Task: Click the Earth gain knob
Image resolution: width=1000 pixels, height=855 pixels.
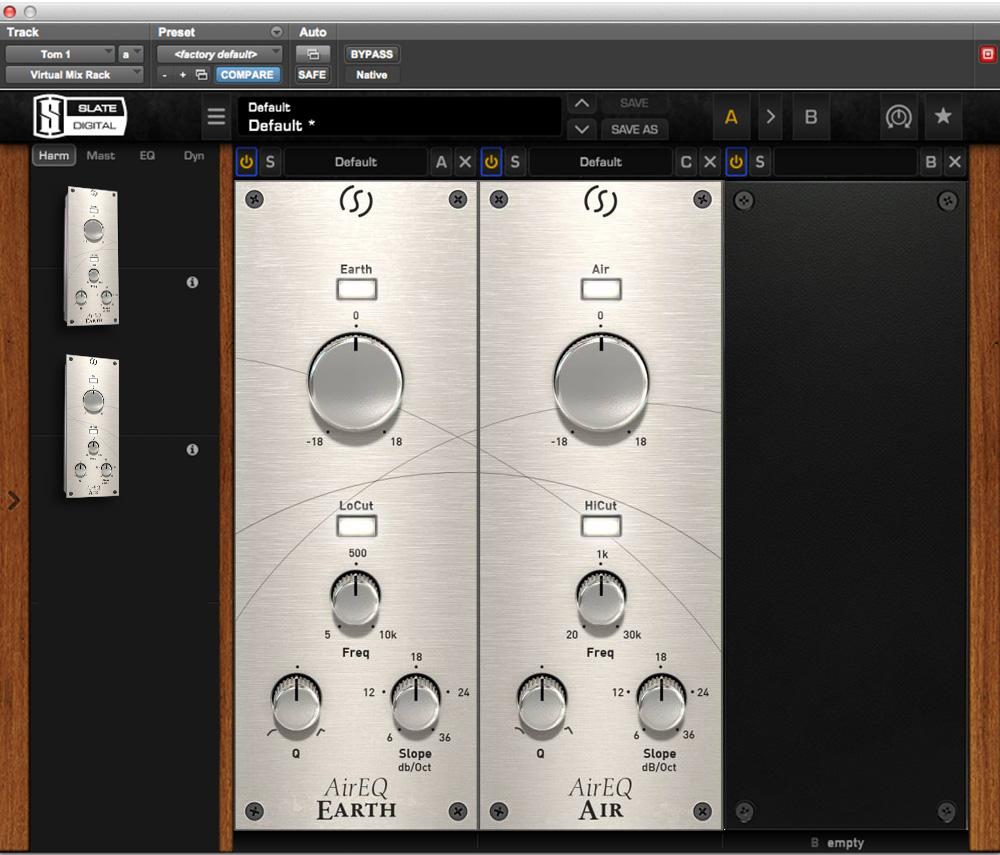Action: pos(356,383)
